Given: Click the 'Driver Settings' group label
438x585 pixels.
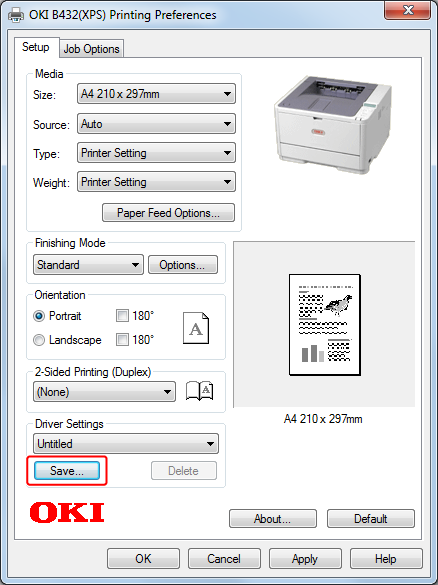Looking at the screenshot, I should pos(69,424).
